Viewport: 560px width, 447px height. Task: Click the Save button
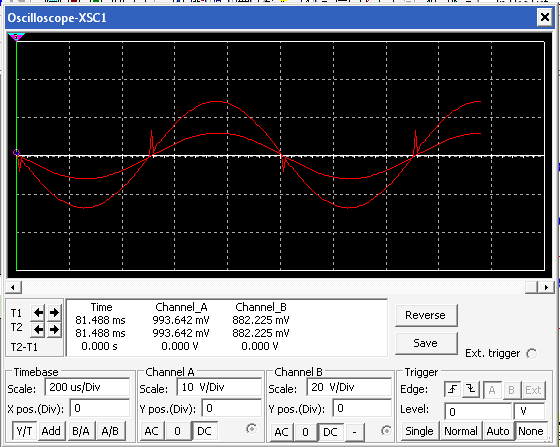pyautogui.click(x=426, y=343)
